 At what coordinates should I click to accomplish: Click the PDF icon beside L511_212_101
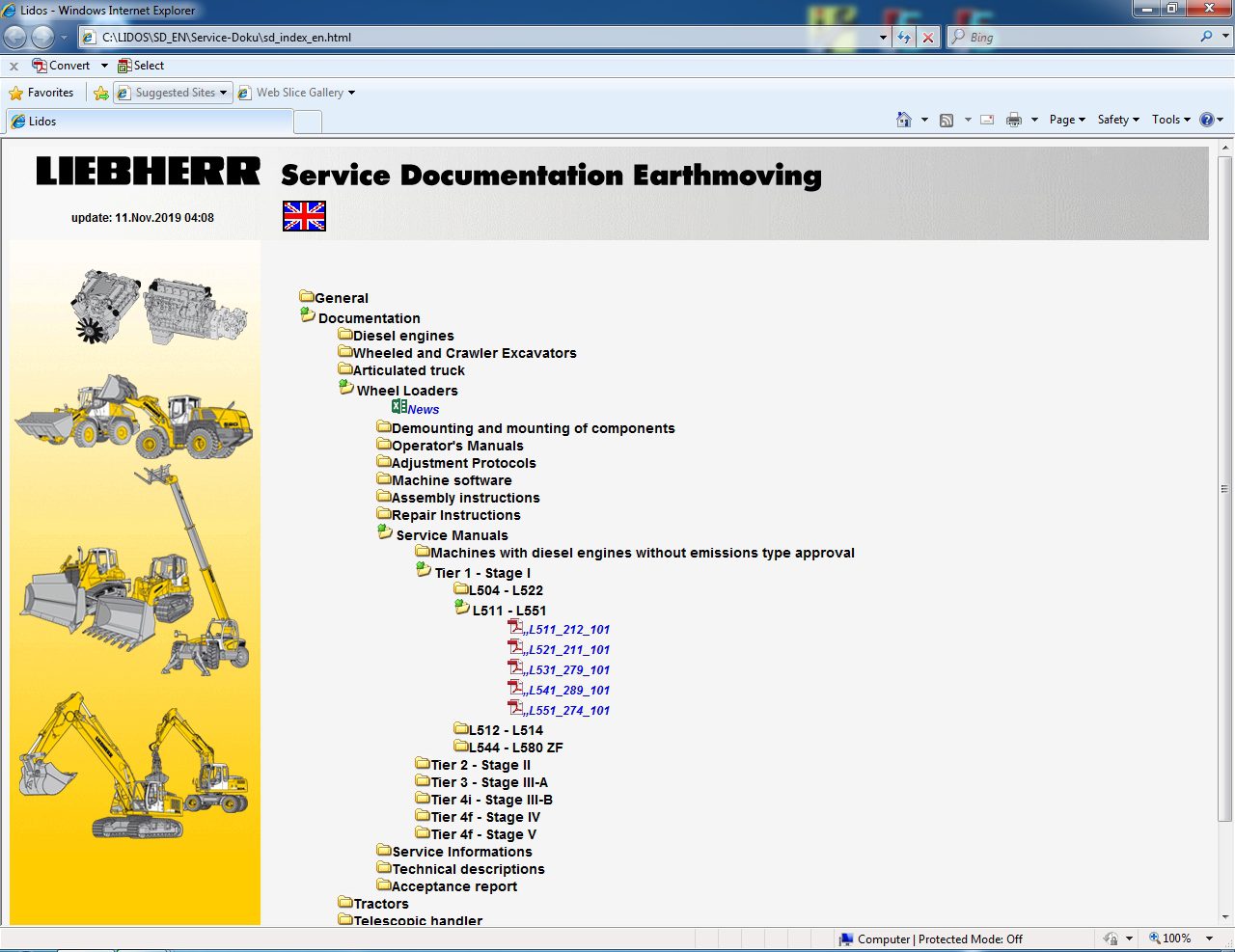(516, 627)
